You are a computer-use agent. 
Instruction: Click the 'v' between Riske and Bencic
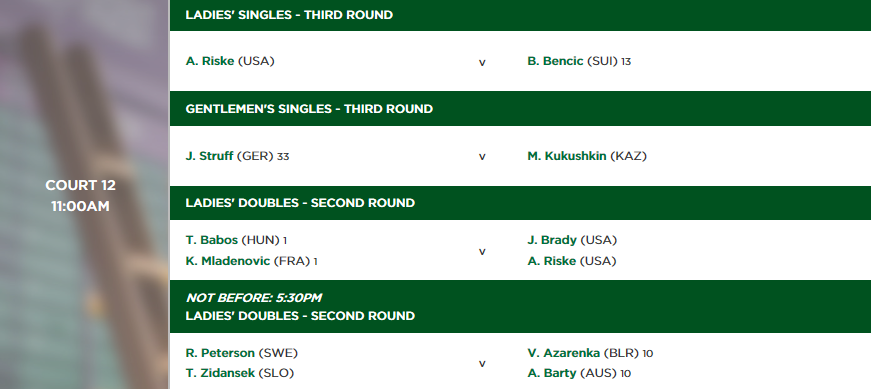(x=482, y=62)
